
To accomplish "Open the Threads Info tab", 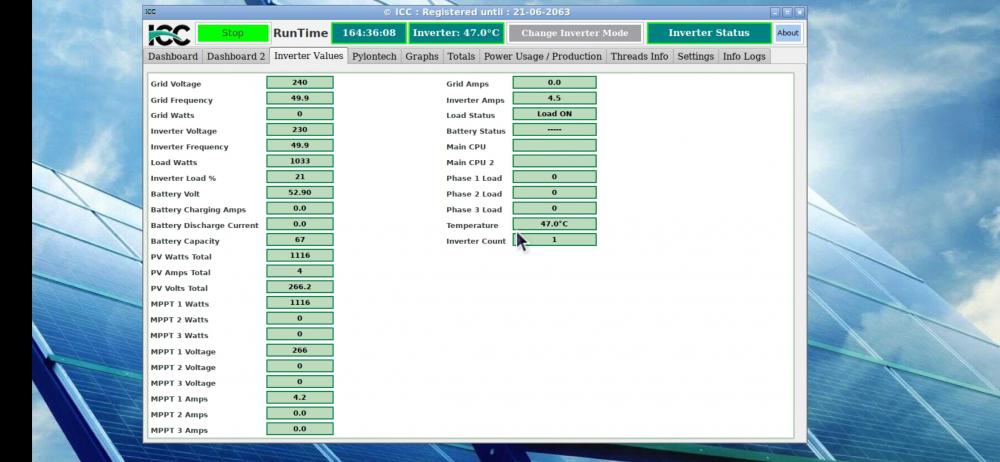I will click(x=640, y=56).
